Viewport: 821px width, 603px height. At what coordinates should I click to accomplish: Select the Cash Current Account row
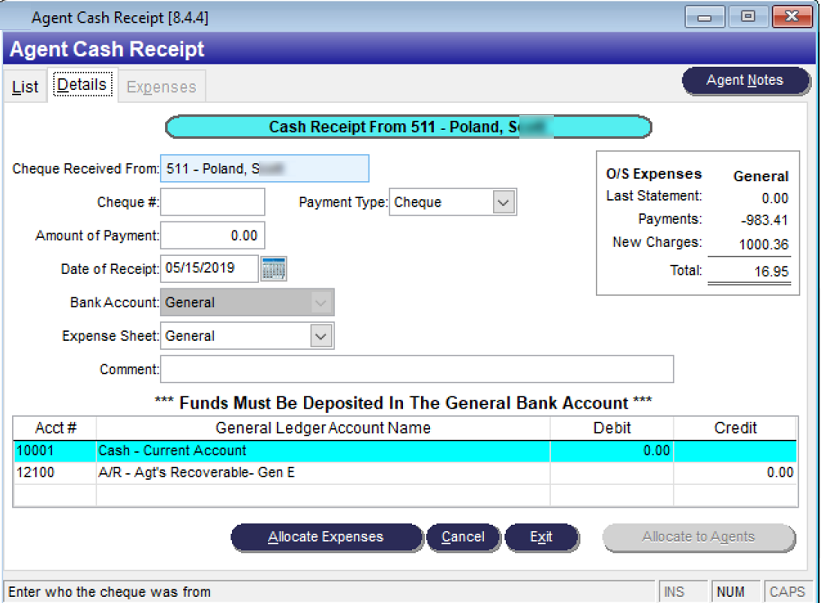tap(300, 451)
